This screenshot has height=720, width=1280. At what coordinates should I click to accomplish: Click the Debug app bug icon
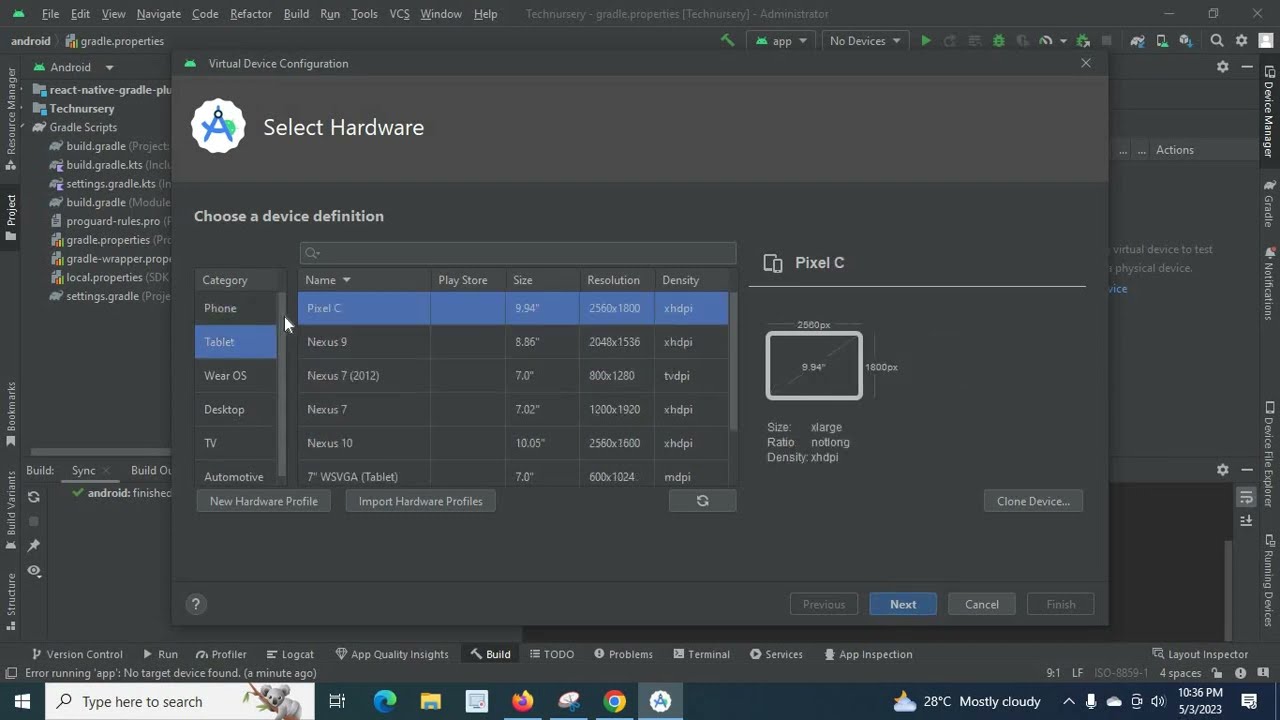[x=998, y=41]
